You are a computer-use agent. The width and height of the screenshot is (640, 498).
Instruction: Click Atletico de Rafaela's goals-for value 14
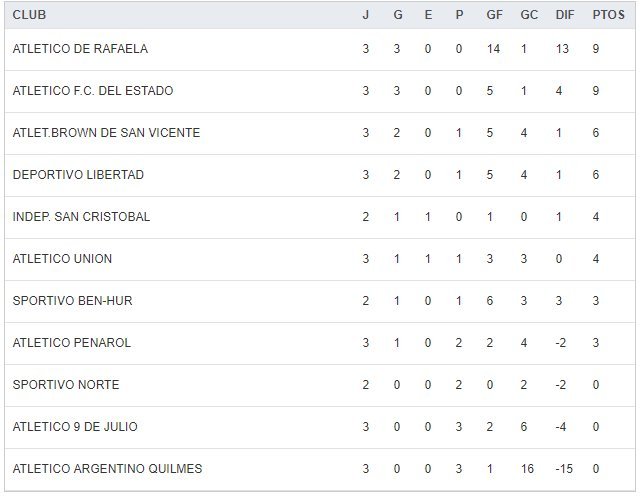pyautogui.click(x=493, y=49)
